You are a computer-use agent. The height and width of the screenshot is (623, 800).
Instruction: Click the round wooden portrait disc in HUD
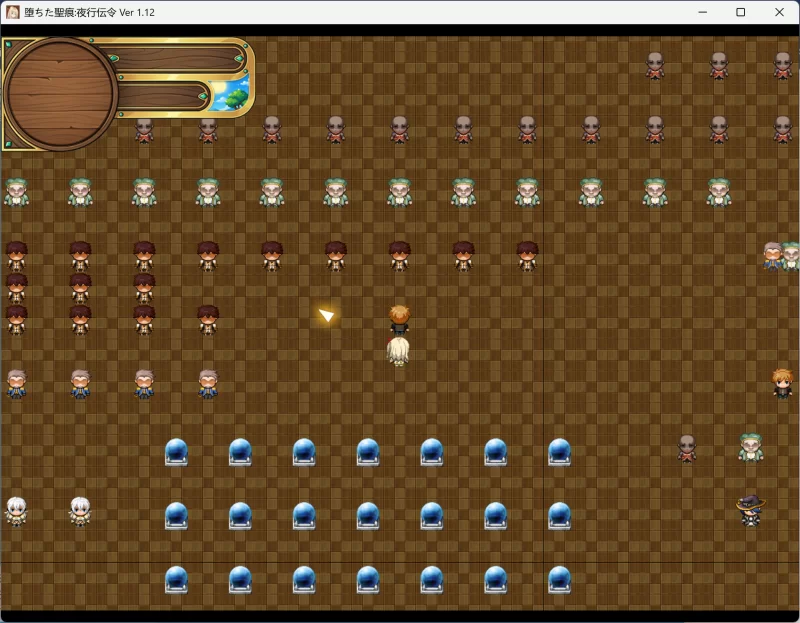click(x=60, y=94)
